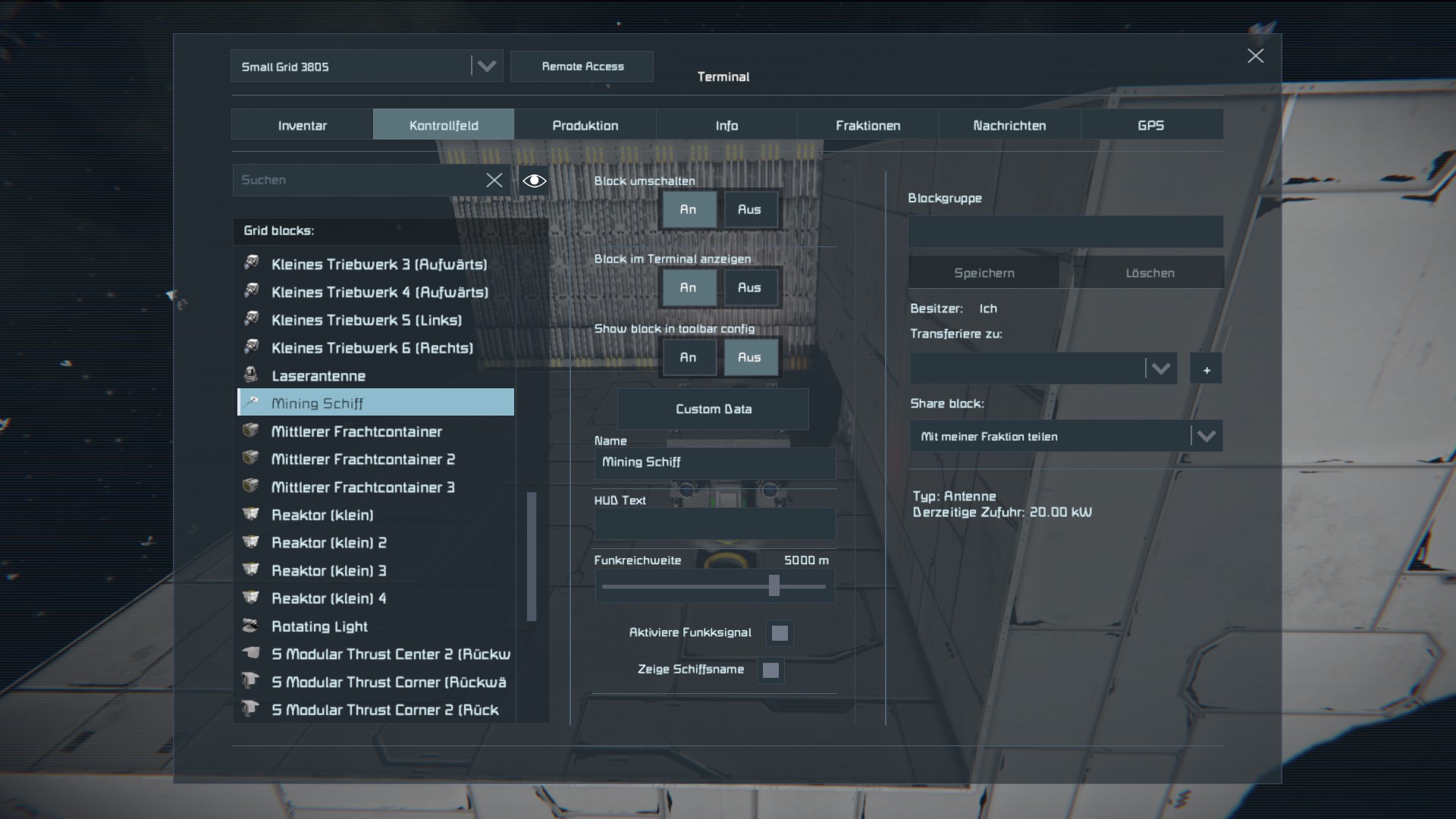Check the Zeige Schiffsname checkbox
This screenshot has height=819, width=1456.
pyautogui.click(x=770, y=670)
